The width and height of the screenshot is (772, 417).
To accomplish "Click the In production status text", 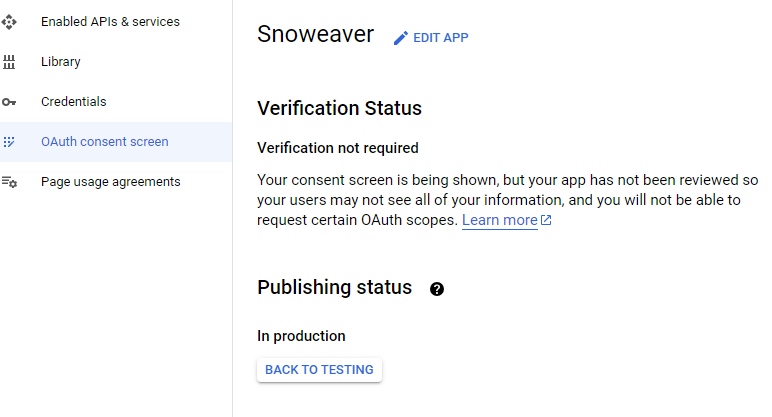I will coord(301,336).
